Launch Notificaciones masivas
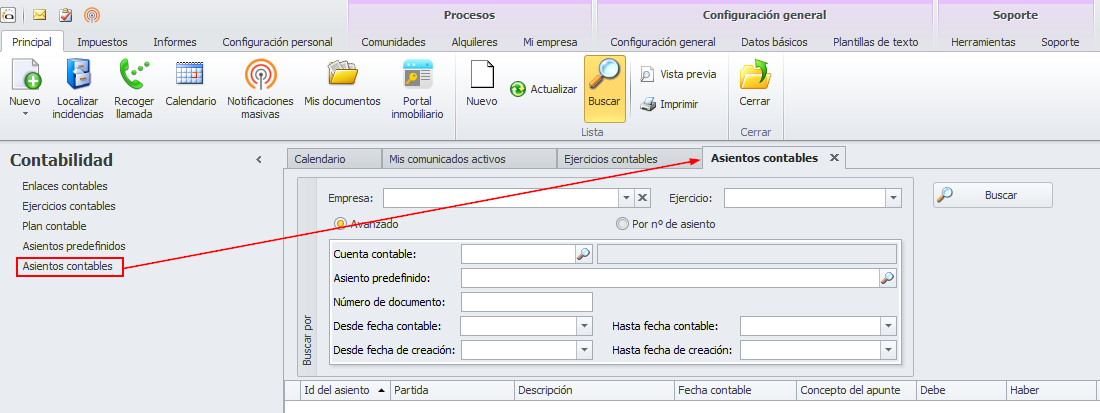This screenshot has height=413, width=1100. click(260, 76)
